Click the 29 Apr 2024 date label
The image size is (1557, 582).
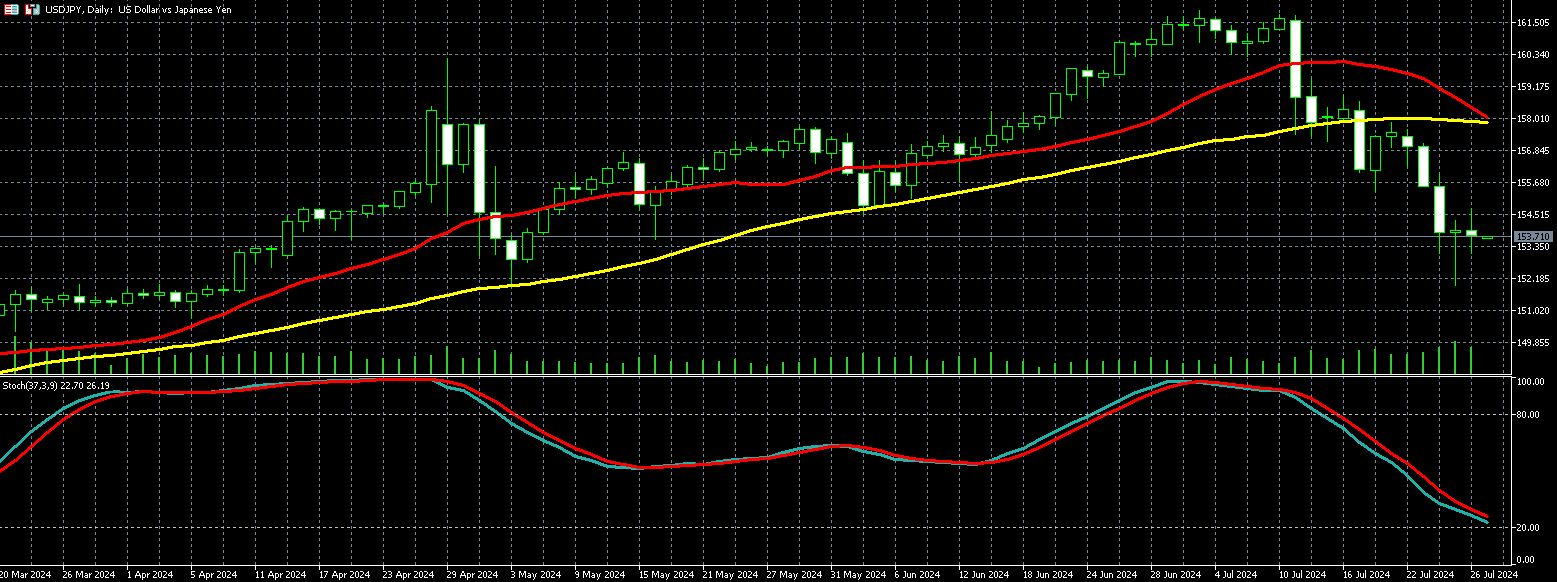[472, 575]
